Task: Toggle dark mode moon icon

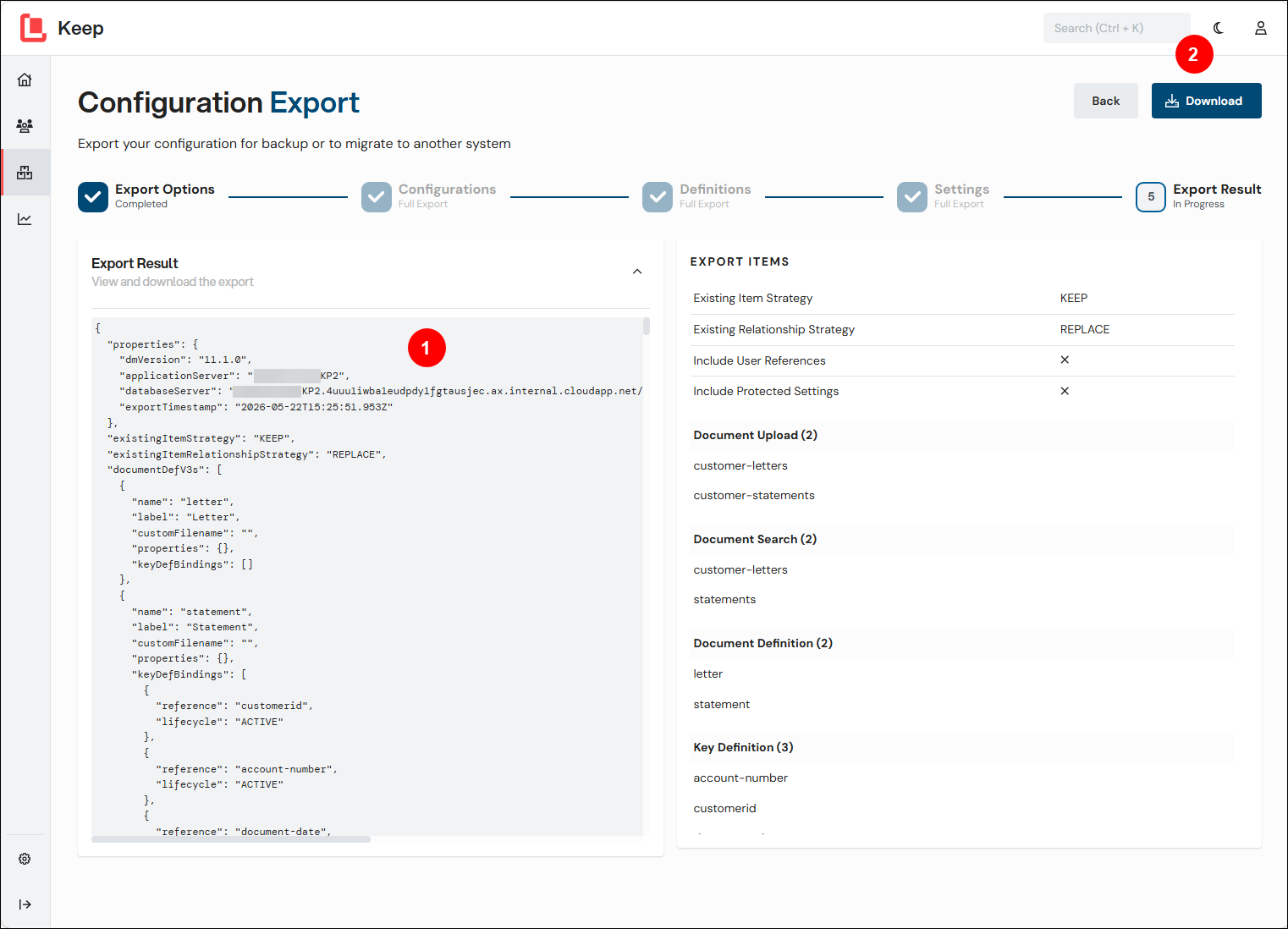Action: pyautogui.click(x=1218, y=28)
